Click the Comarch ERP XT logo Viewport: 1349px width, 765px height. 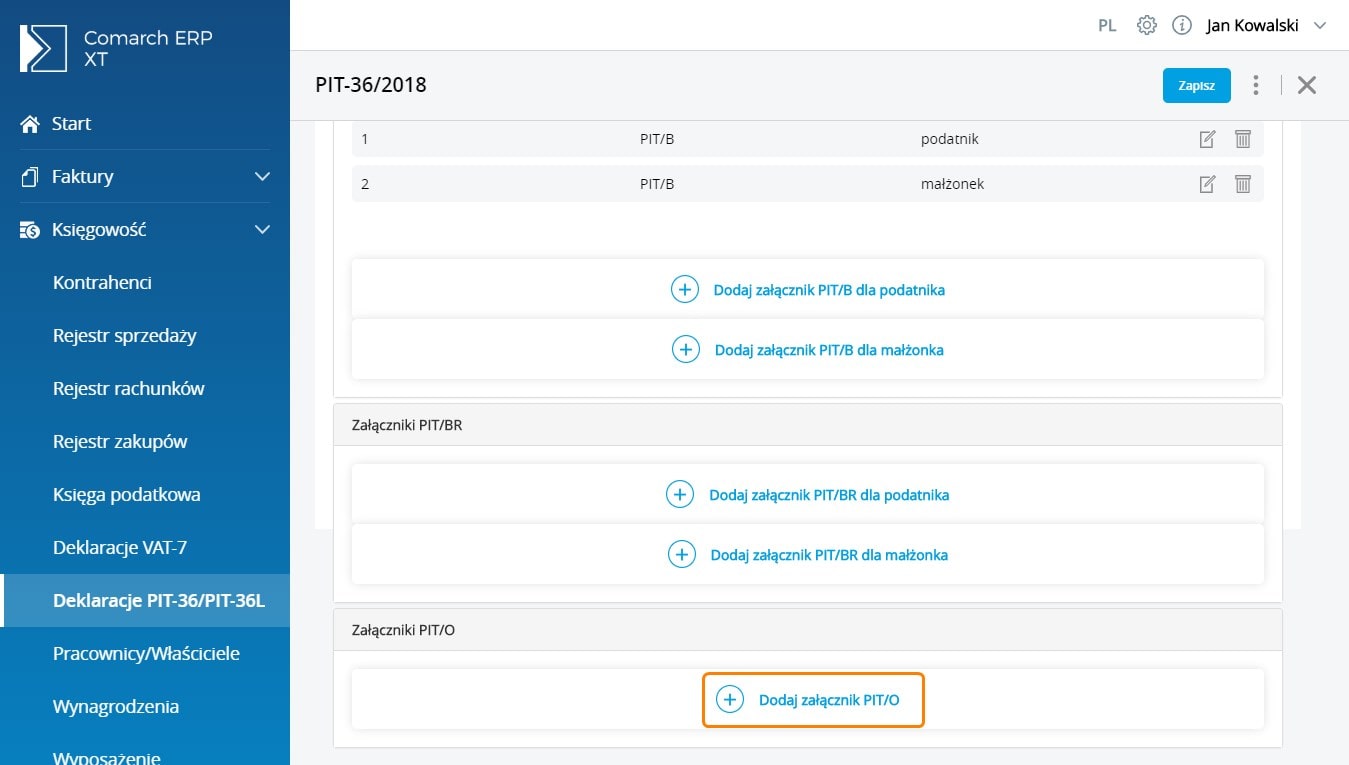(x=44, y=49)
